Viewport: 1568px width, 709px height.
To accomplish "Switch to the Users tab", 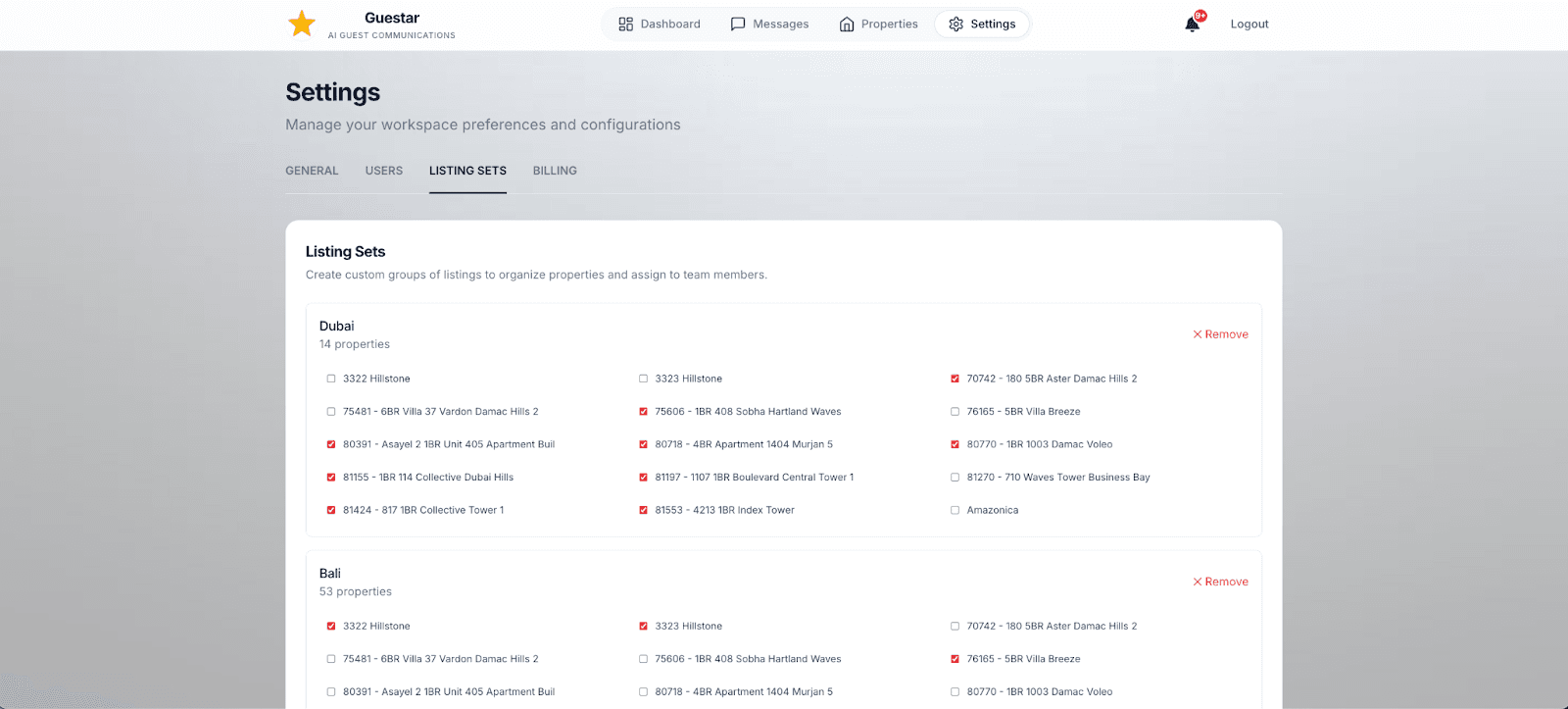I will (384, 171).
